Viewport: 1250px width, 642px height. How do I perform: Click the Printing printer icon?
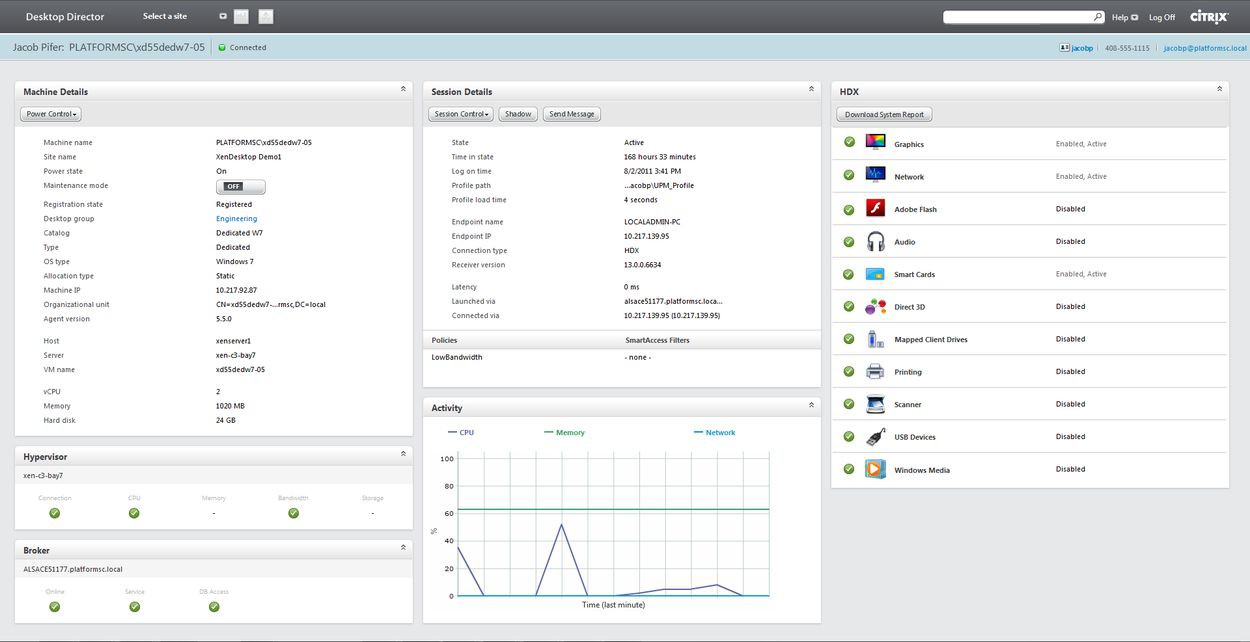(x=875, y=371)
